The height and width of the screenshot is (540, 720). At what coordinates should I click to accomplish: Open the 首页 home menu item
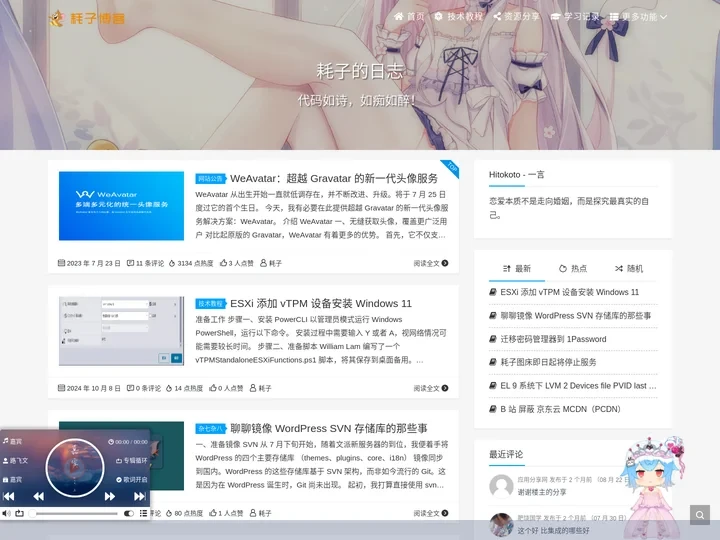pos(409,17)
